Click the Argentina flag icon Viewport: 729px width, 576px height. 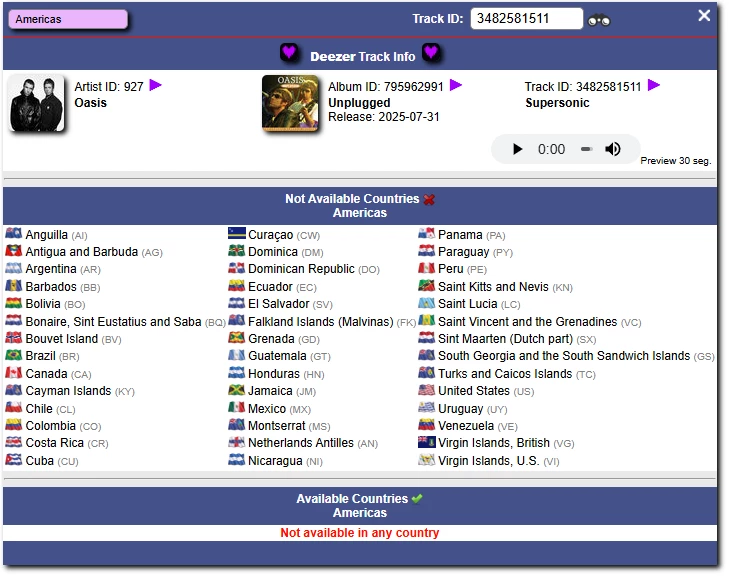coord(13,268)
